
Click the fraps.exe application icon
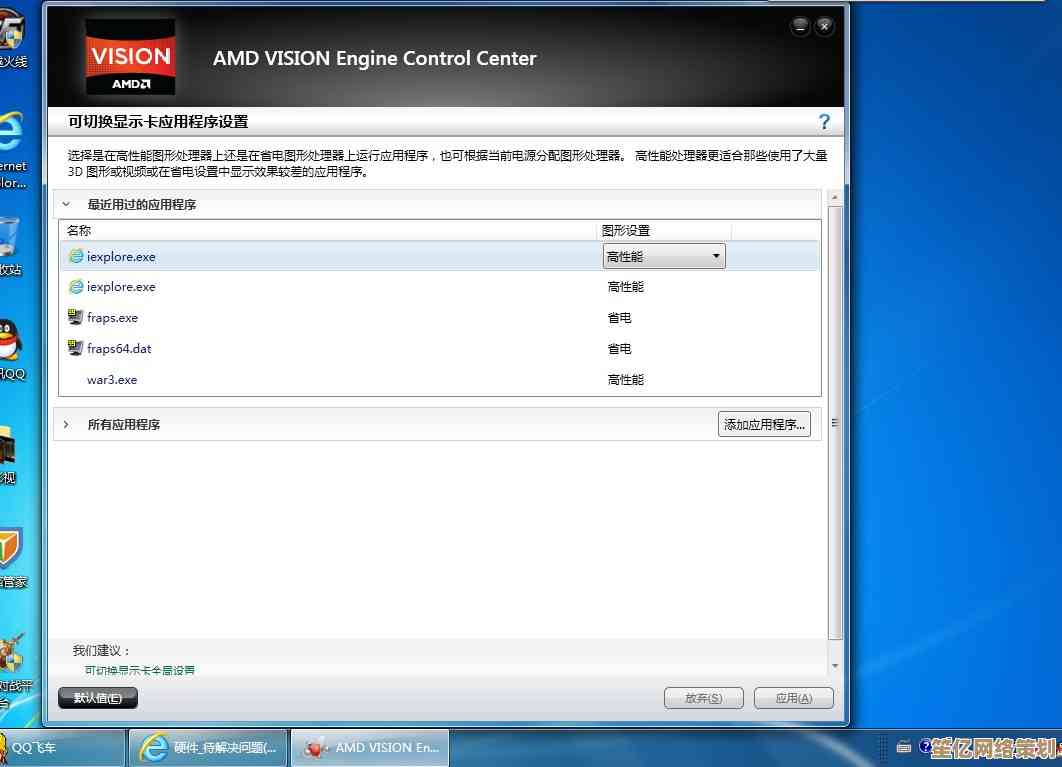[x=76, y=318]
